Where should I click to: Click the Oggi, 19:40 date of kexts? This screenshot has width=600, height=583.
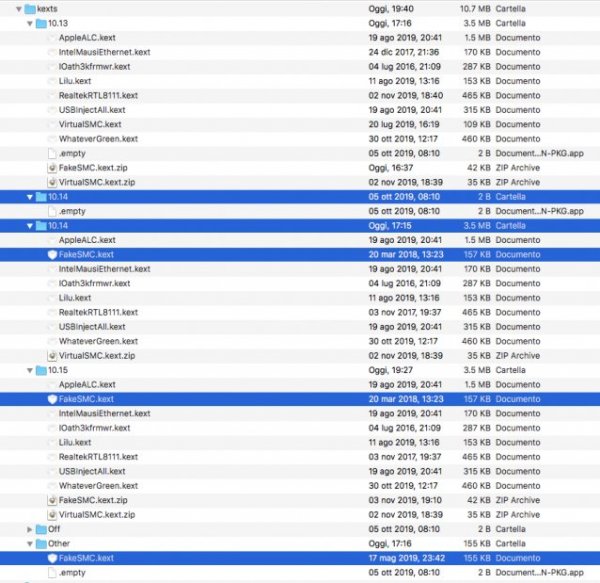(391, 9)
